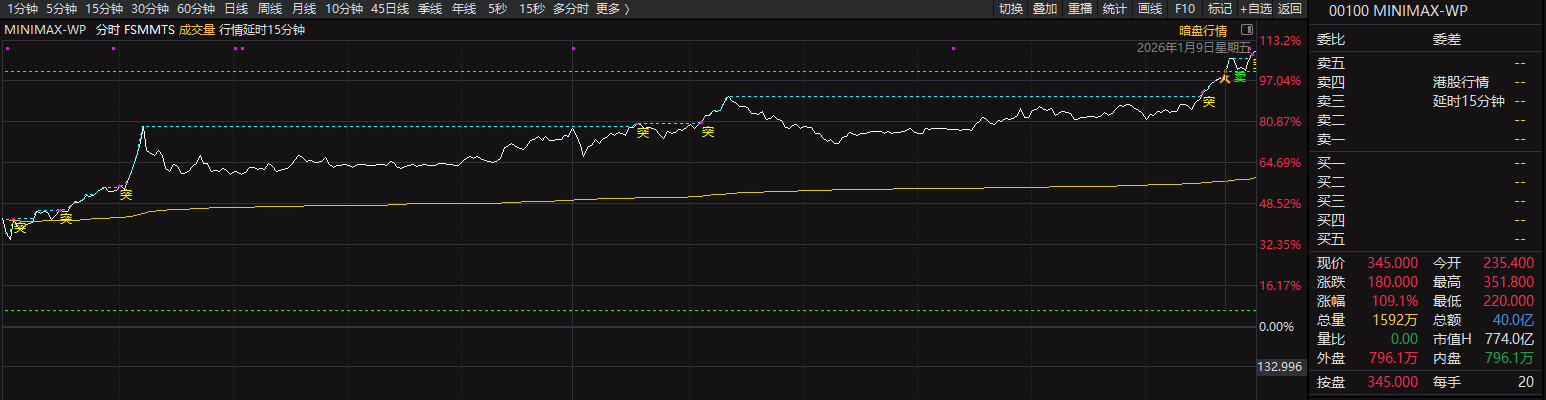Image resolution: width=1546 pixels, height=400 pixels.
Task: Click the 返回 back button
Action: [x=1290, y=9]
